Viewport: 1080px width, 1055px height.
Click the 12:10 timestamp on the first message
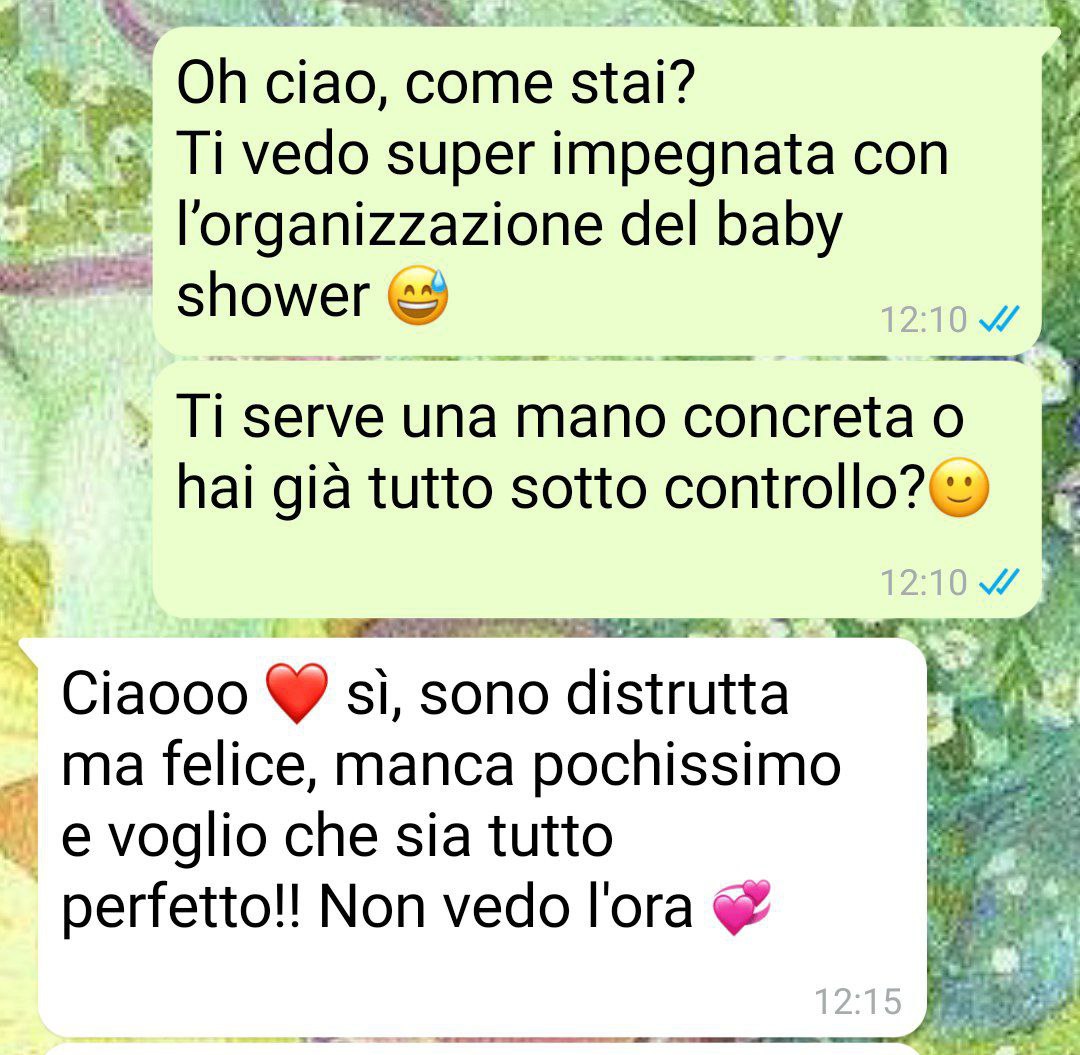click(924, 320)
